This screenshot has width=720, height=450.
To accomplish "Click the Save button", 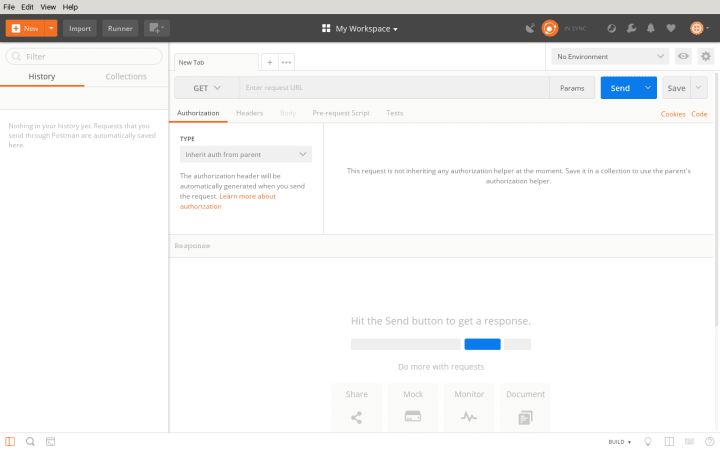I will [x=676, y=88].
